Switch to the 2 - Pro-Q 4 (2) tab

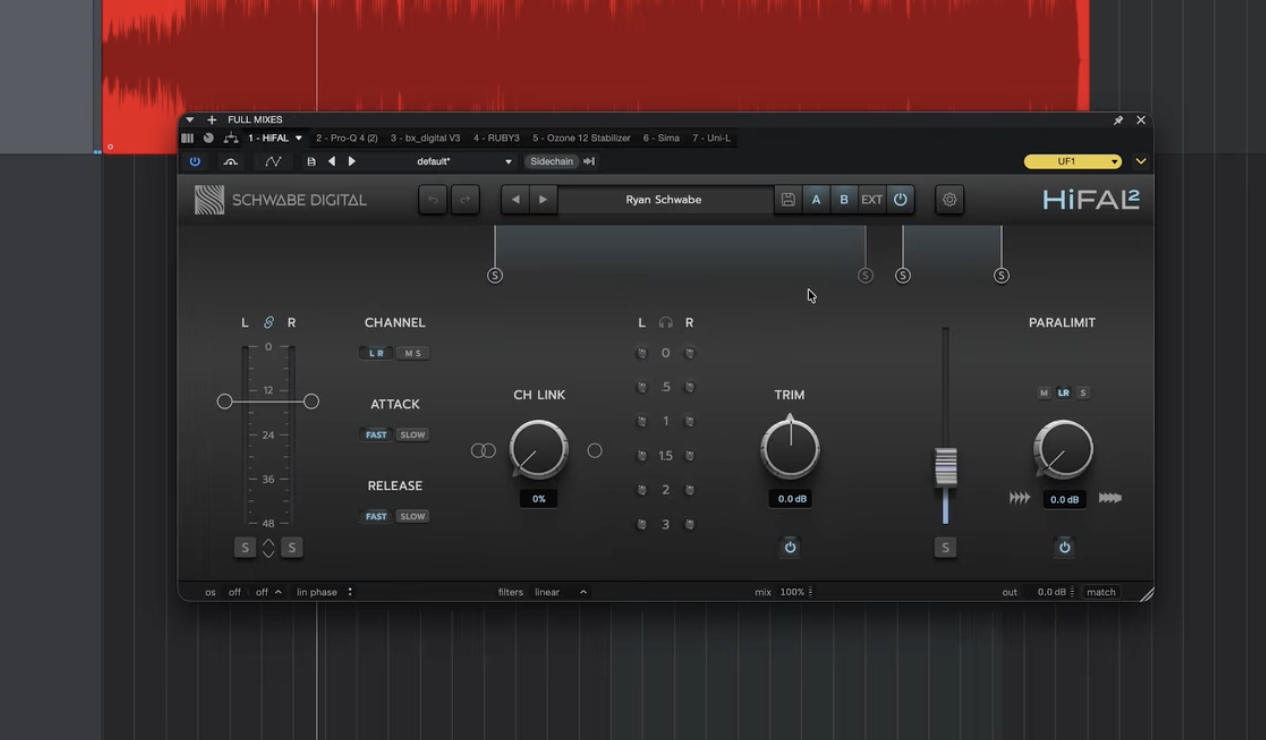[x=347, y=138]
